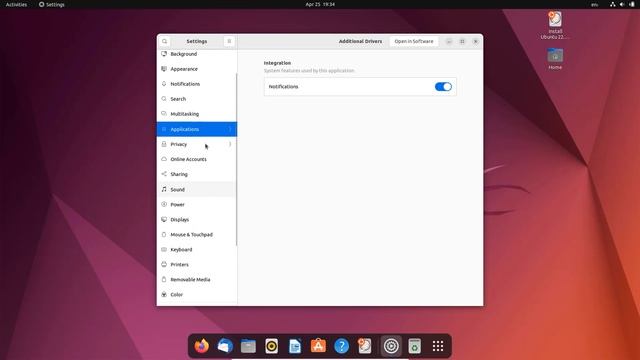640x360 pixels.
Task: Click the Mouse & Touchpad icon
Action: pos(164,235)
